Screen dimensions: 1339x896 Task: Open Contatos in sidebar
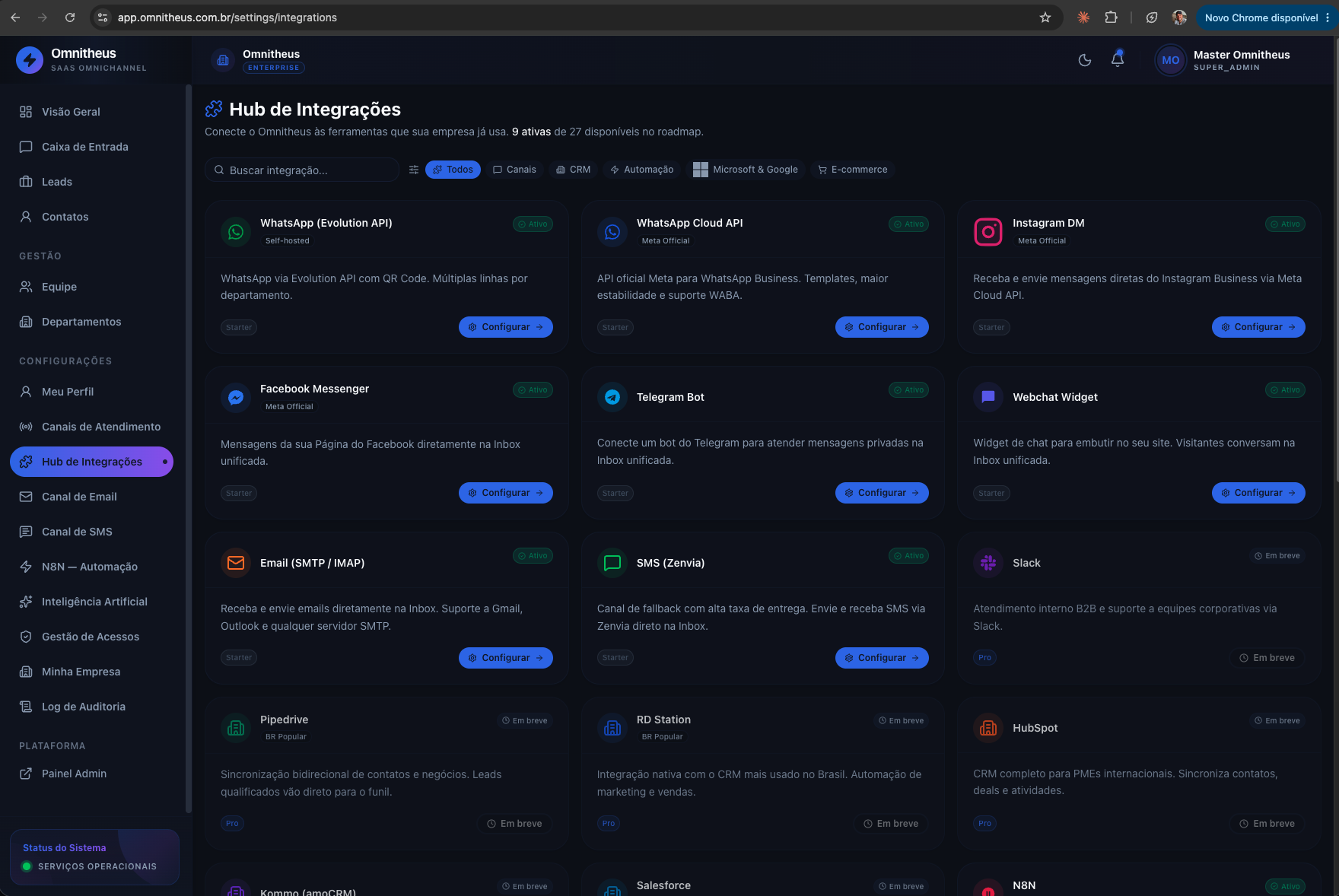coord(91,217)
